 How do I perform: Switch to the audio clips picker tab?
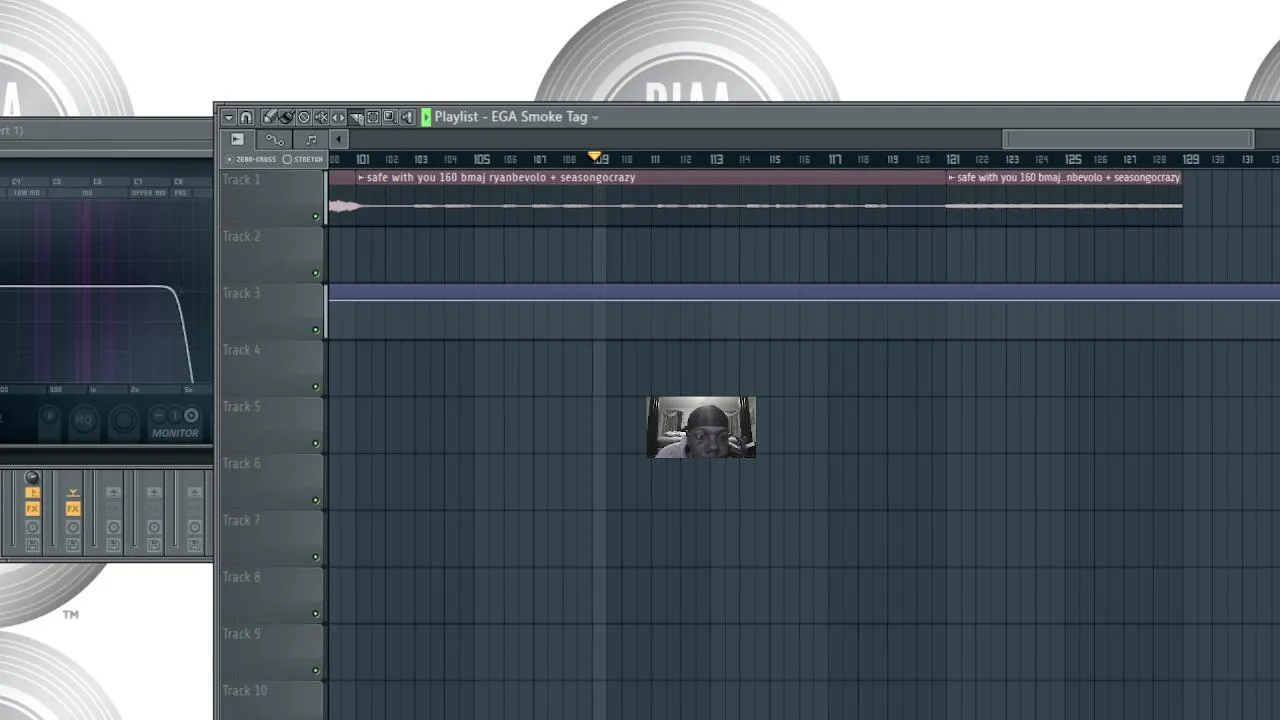click(x=237, y=139)
